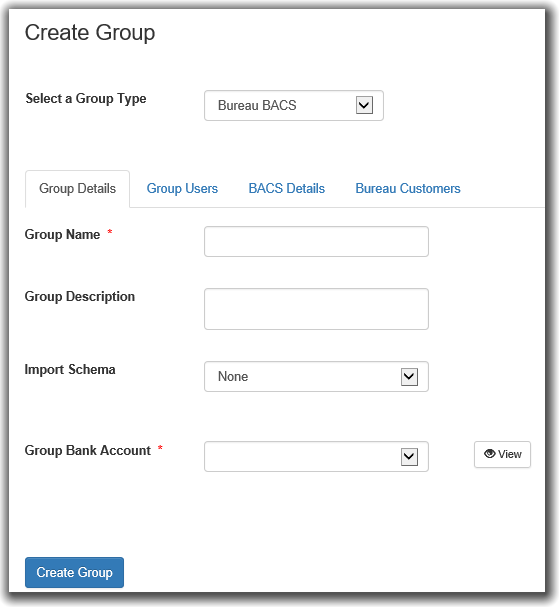Click the View button for the bank account
The width and height of the screenshot is (559, 607).
(x=502, y=454)
